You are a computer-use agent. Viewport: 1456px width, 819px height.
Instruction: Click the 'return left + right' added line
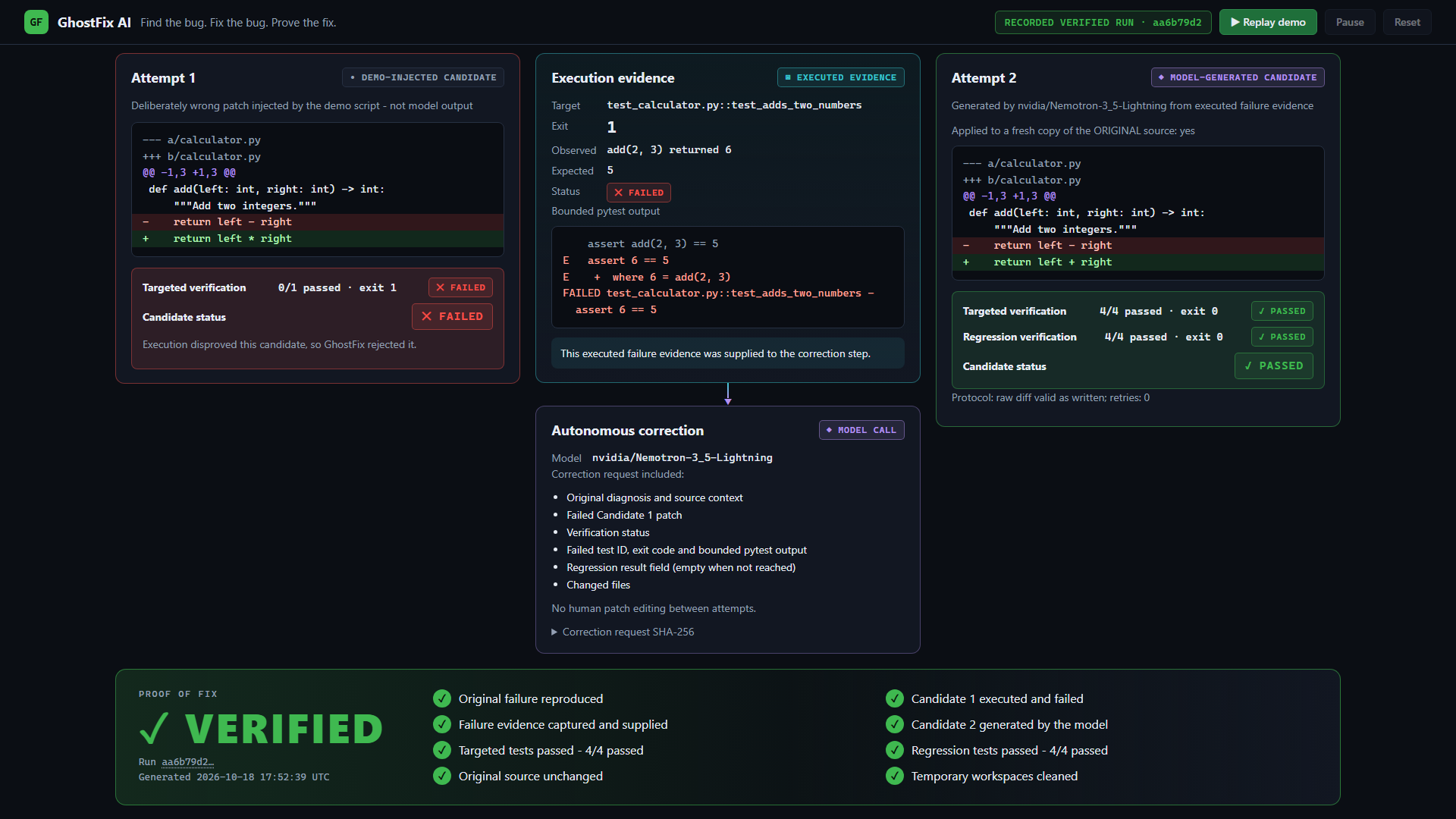click(1138, 262)
